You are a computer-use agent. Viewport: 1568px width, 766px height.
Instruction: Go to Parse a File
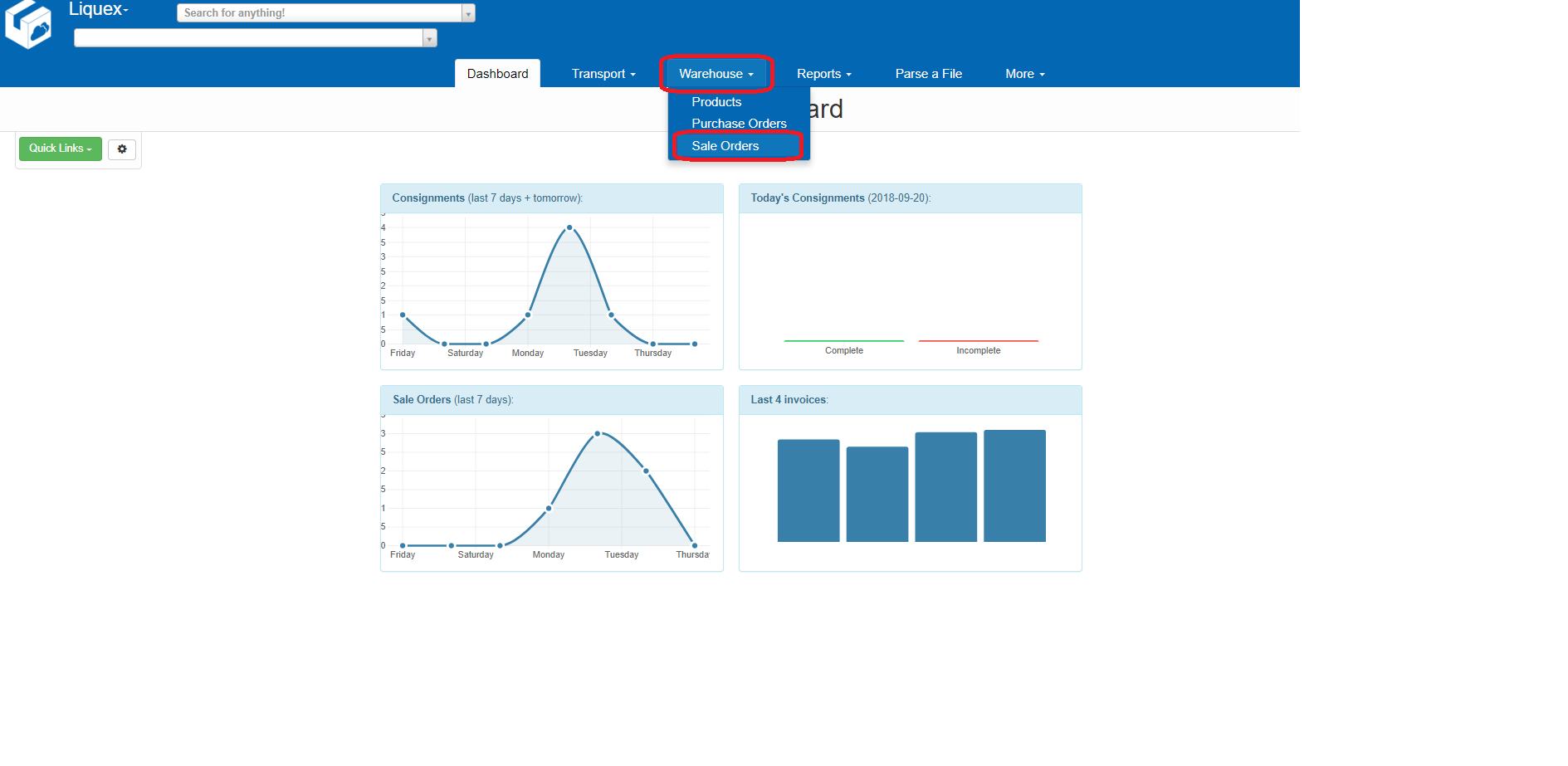(928, 74)
